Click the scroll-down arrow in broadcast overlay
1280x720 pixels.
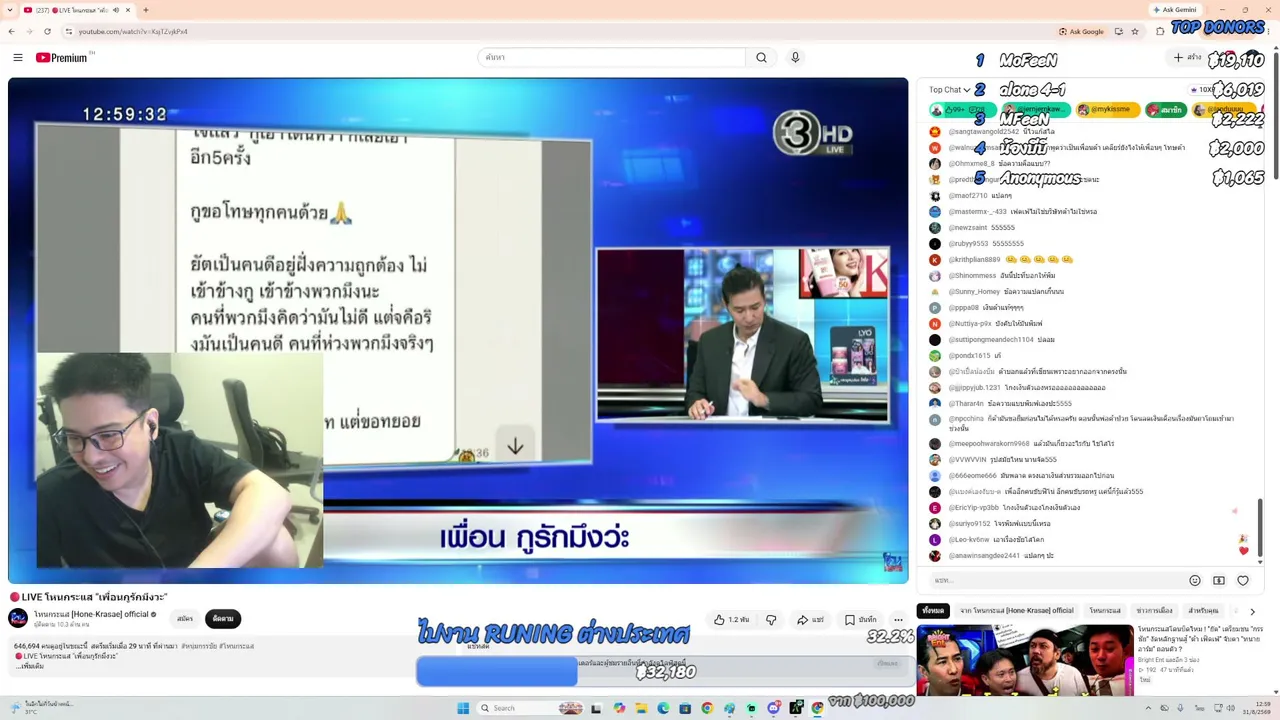515,447
